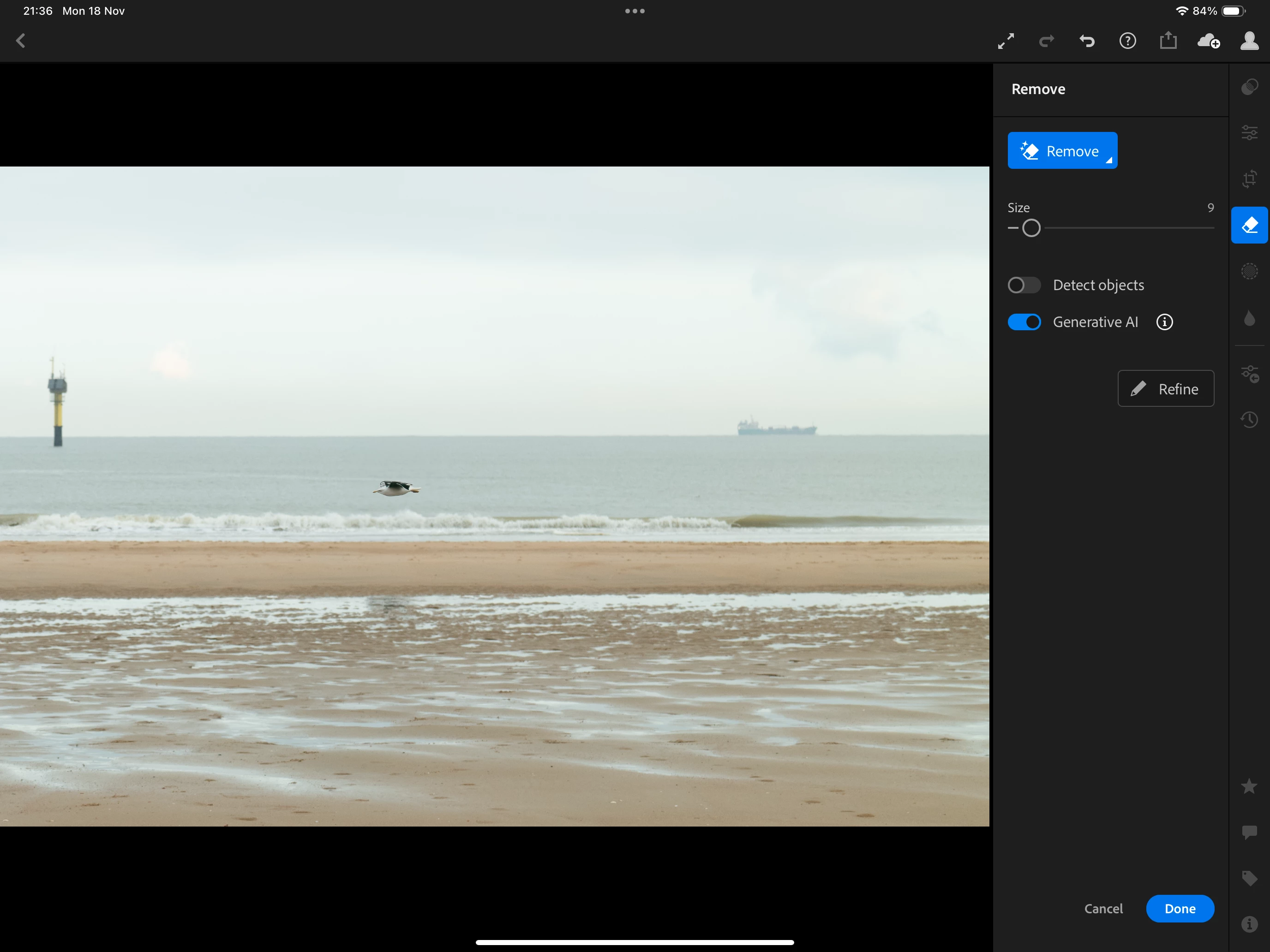The image size is (1270, 952).
Task: Open the star ratings panel tab
Action: pyautogui.click(x=1249, y=786)
